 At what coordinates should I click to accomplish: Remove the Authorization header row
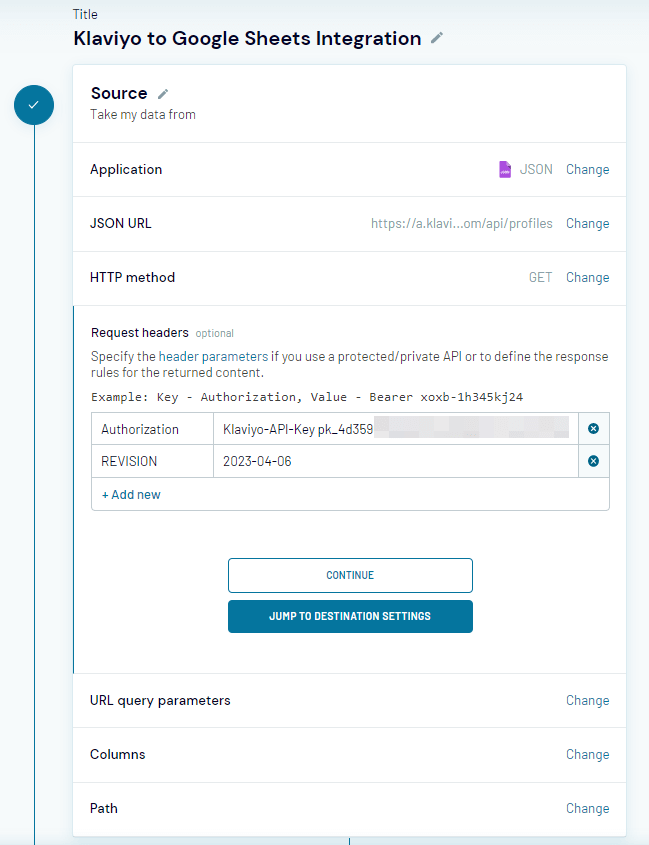[x=593, y=428]
